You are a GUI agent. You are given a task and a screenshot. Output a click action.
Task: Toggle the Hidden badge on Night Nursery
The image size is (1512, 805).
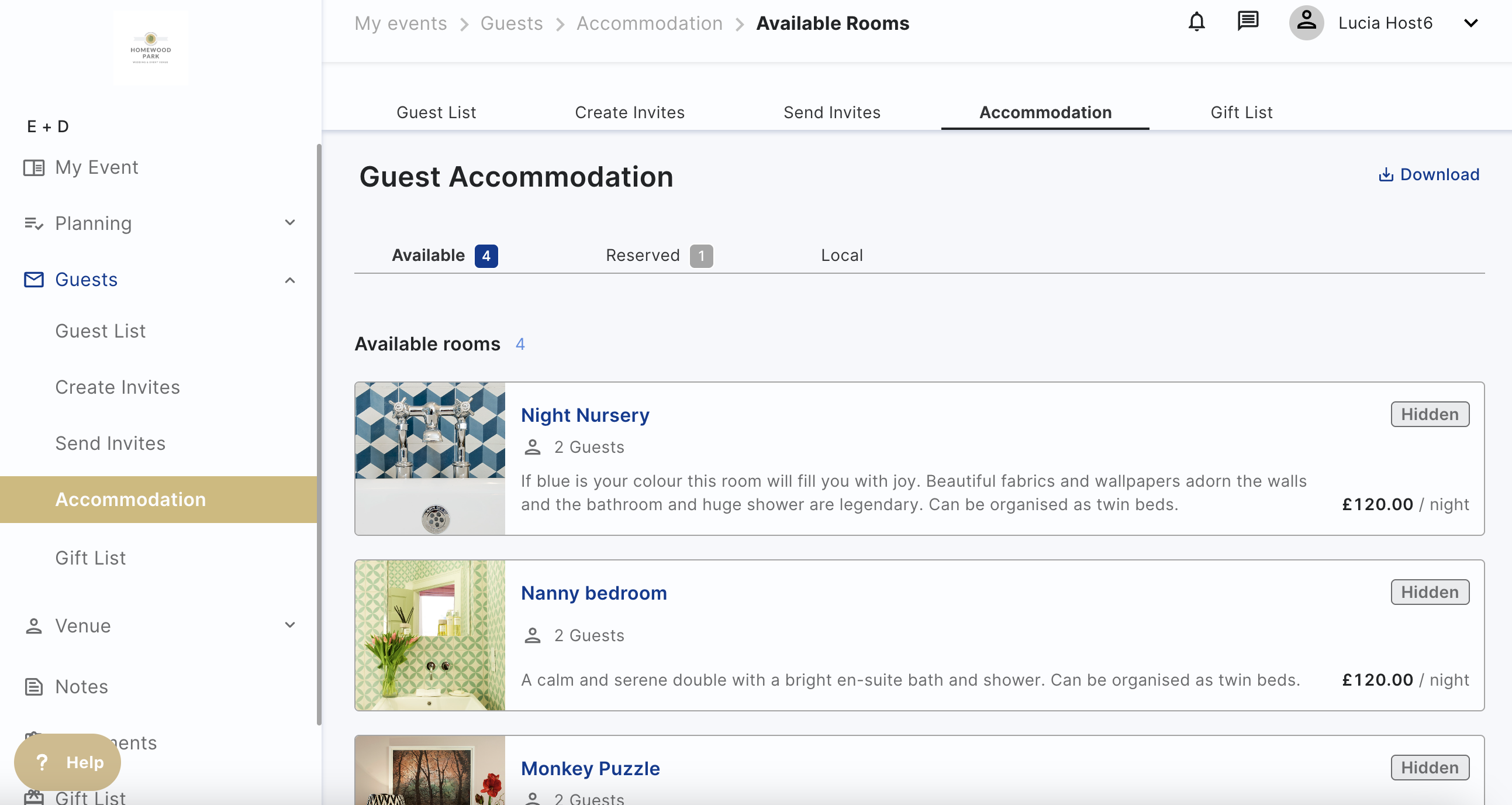point(1429,415)
